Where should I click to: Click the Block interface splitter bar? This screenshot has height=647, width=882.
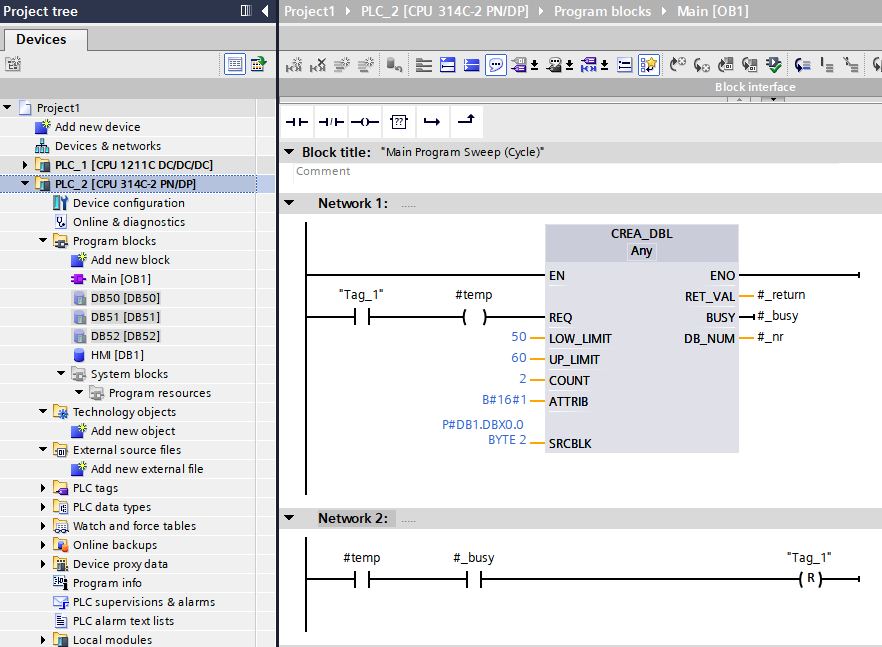[x=755, y=87]
